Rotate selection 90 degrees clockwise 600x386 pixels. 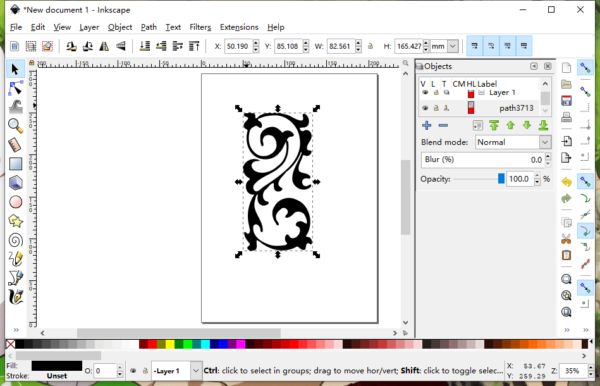[88, 46]
